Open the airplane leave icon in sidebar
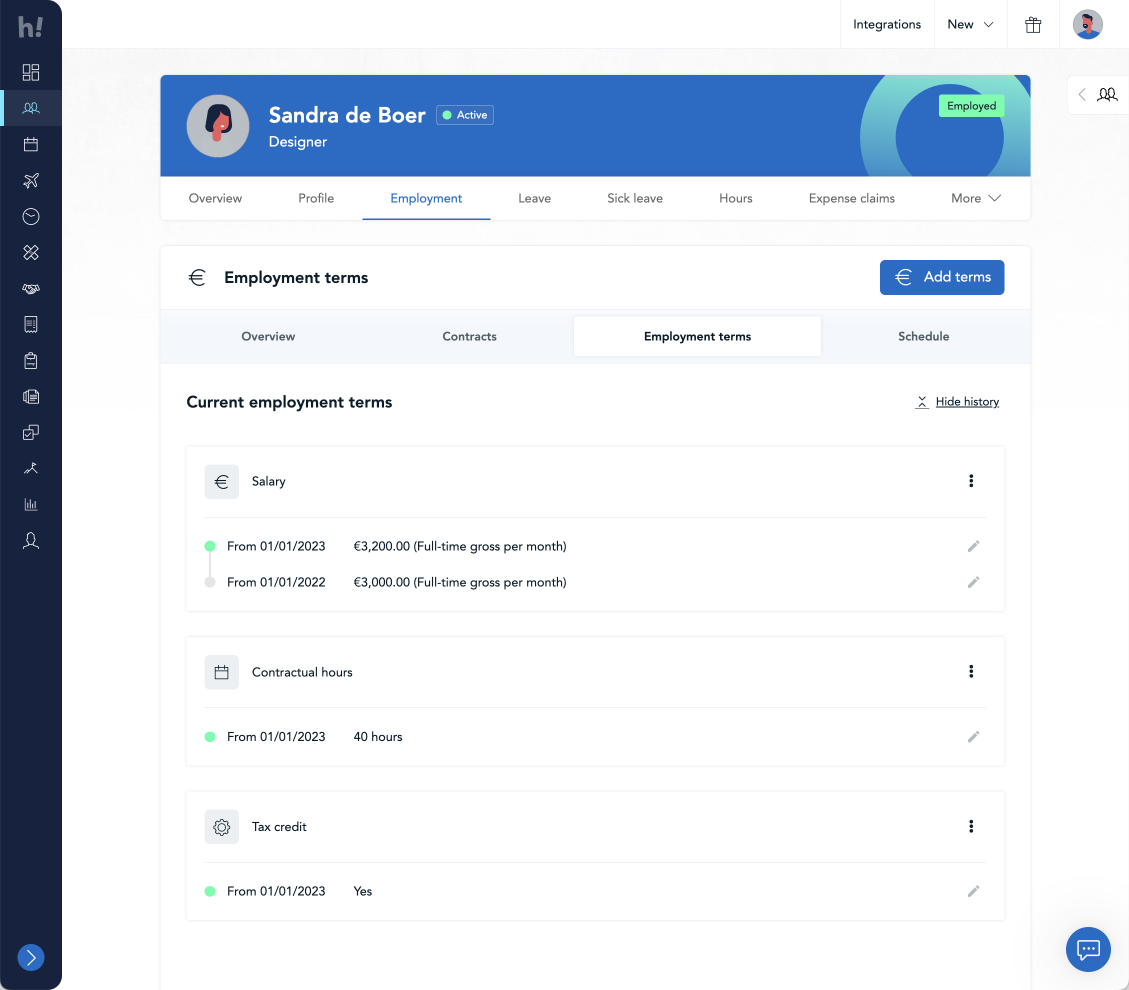The height and width of the screenshot is (990, 1129). pos(31,180)
